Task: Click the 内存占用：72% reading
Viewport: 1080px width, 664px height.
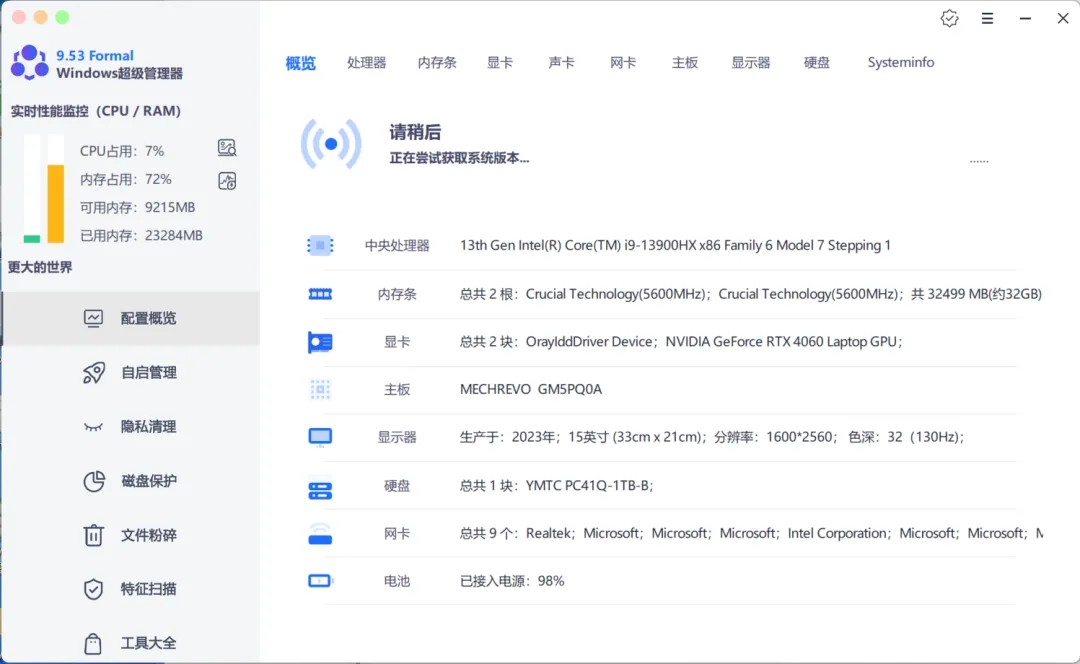Action: click(125, 179)
